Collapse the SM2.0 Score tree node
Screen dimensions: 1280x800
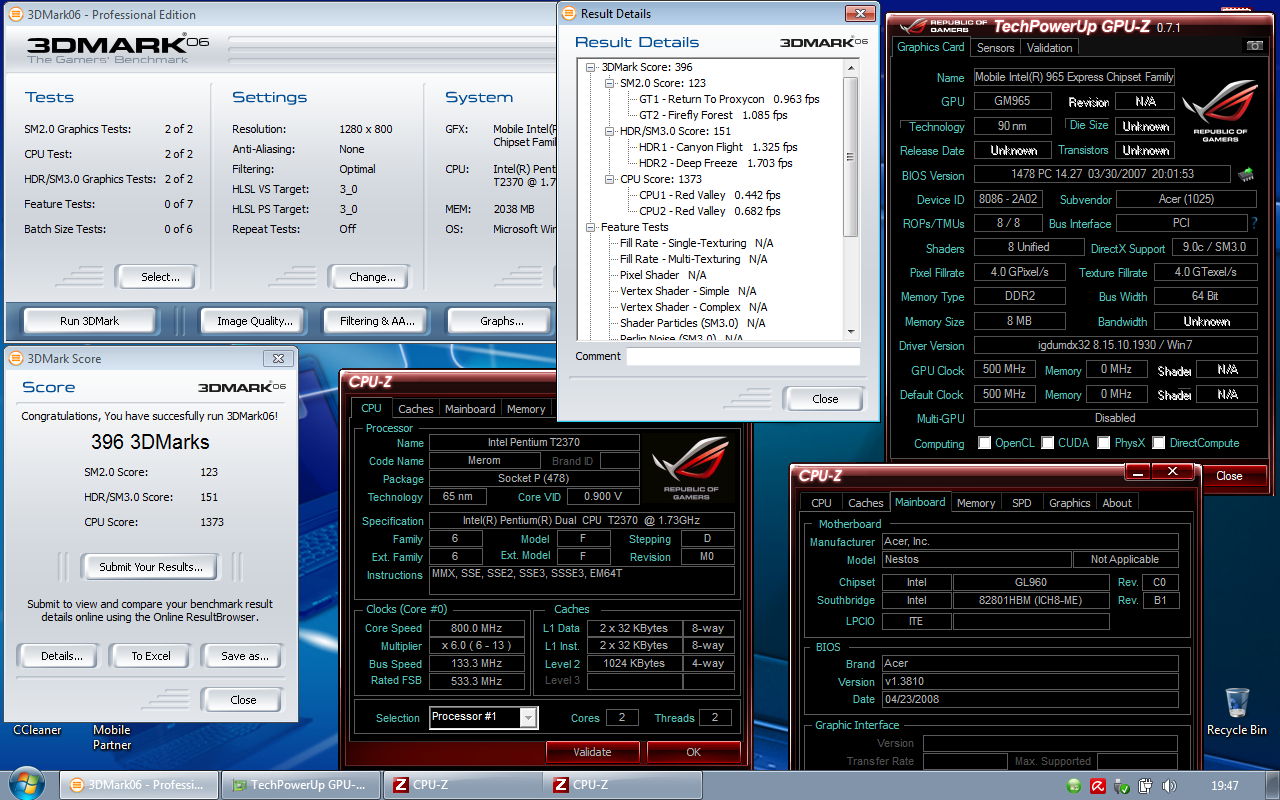click(609, 83)
